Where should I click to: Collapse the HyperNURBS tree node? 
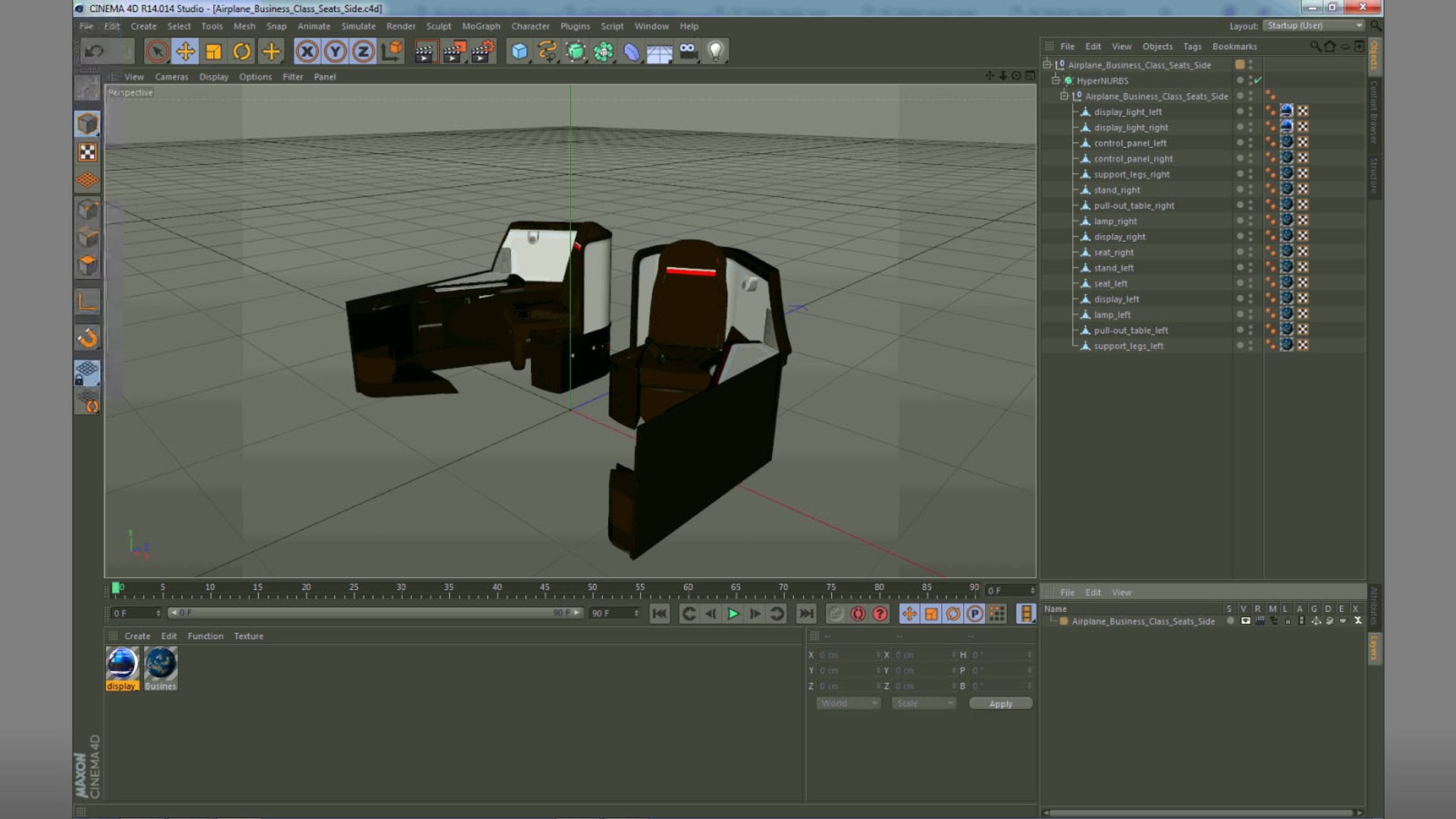(x=1055, y=80)
